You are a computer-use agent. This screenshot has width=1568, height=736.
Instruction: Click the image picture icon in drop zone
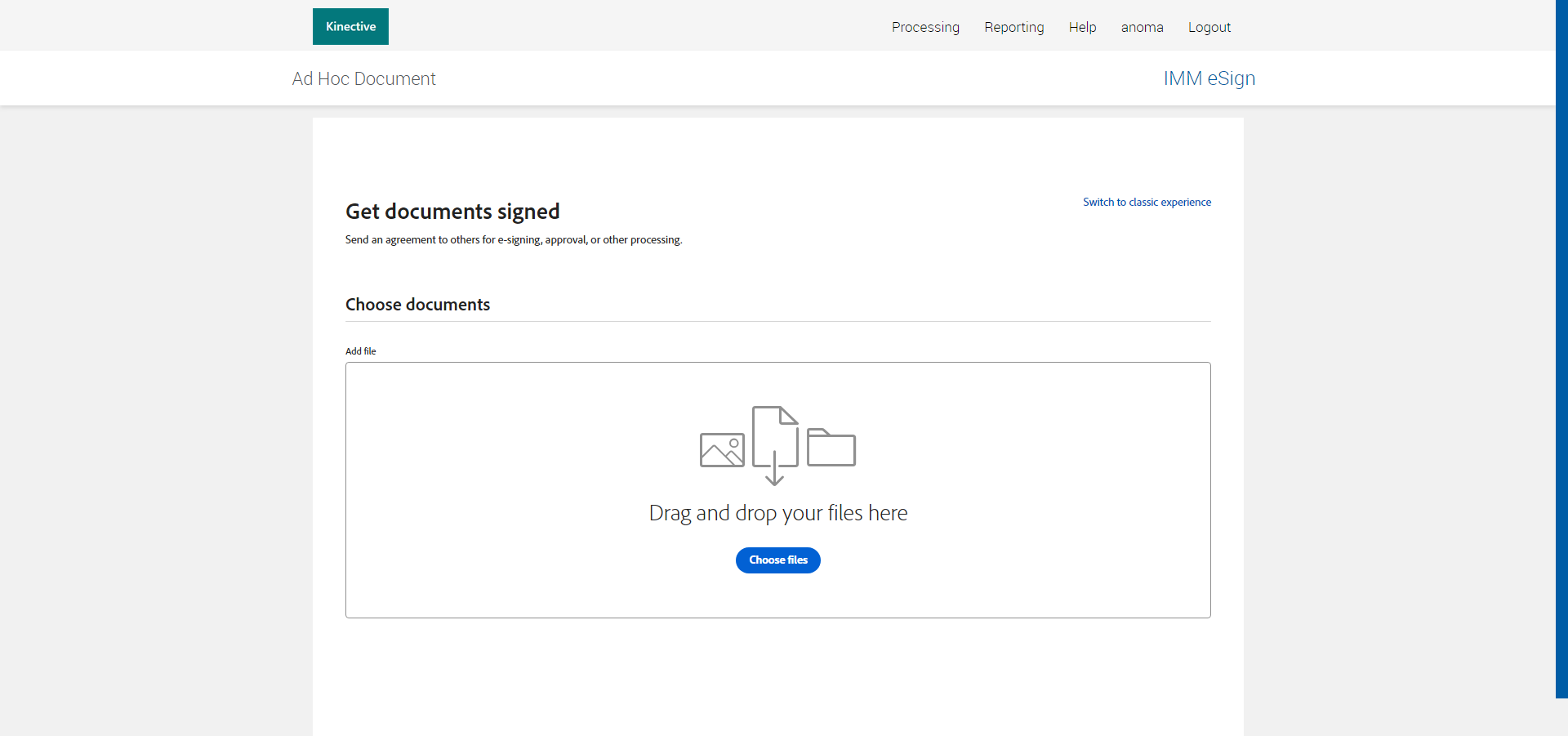pyautogui.click(x=722, y=450)
